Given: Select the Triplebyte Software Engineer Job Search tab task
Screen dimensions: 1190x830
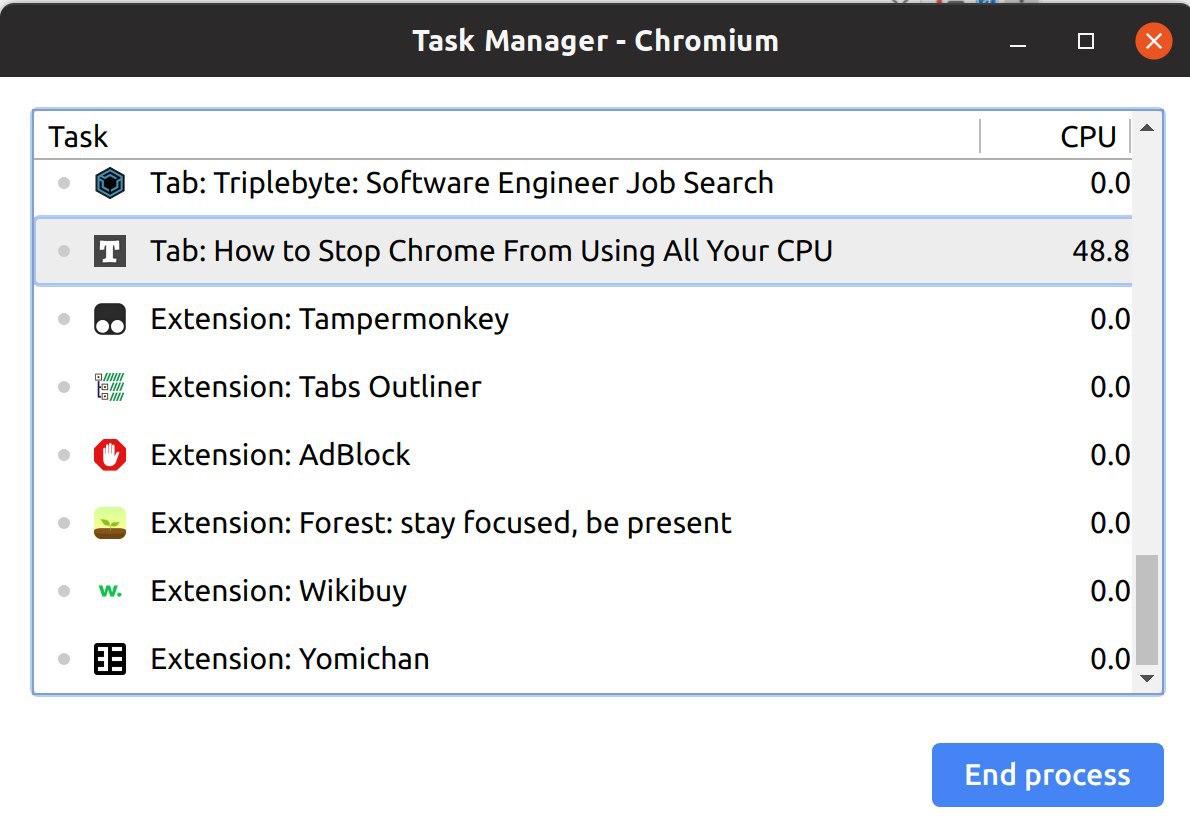Looking at the screenshot, I should (x=583, y=183).
